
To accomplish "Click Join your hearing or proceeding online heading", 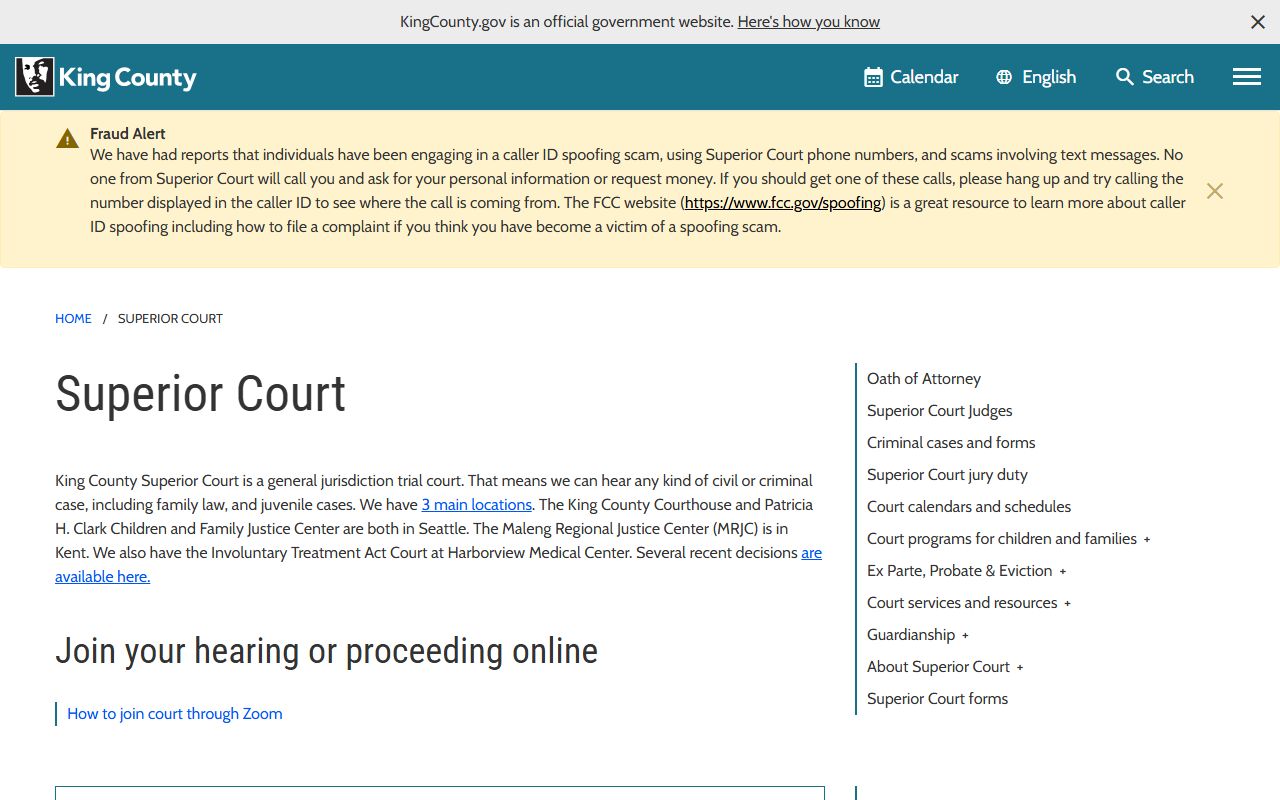I will pyautogui.click(x=326, y=651).
